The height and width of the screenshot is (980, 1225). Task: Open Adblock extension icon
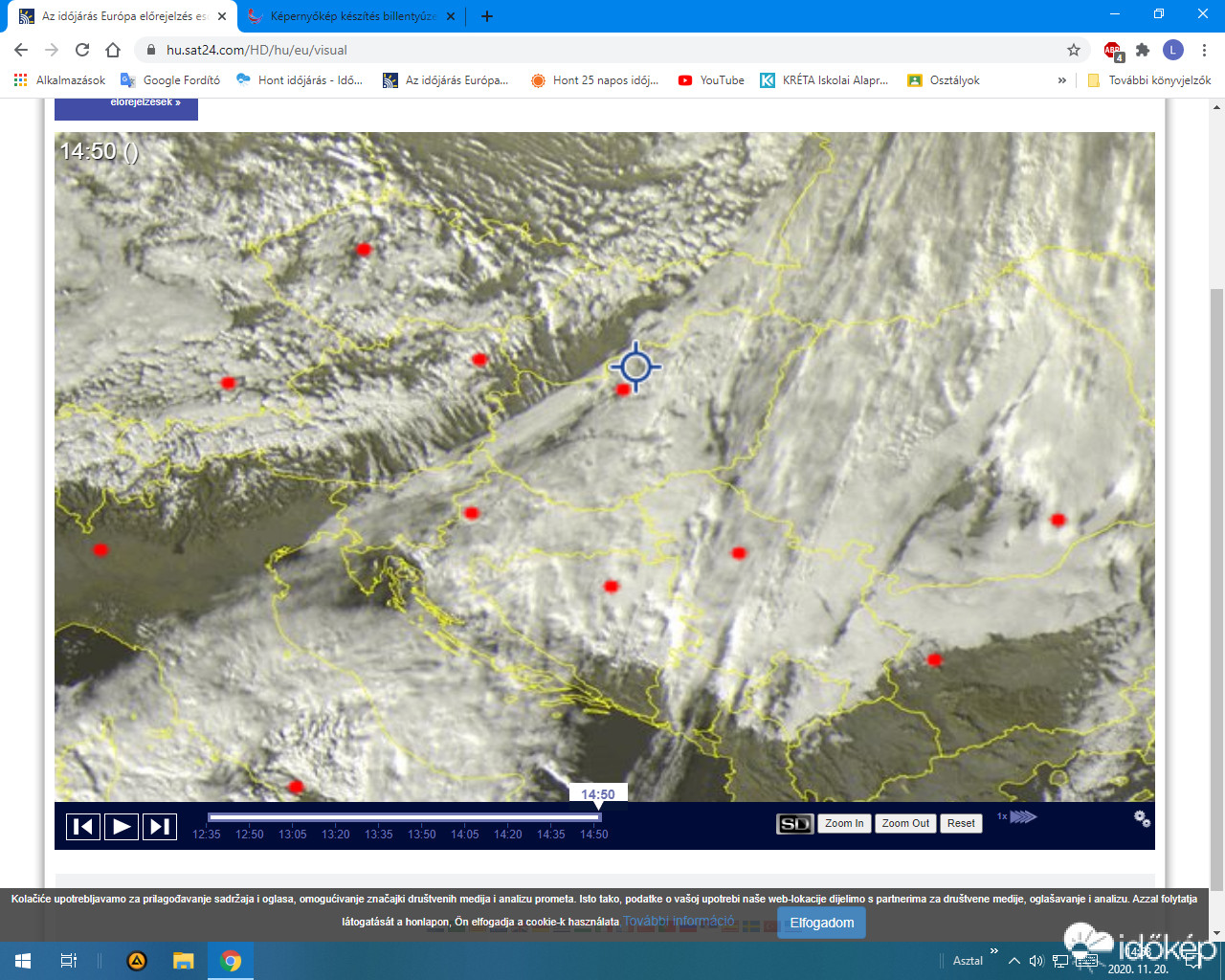(x=1112, y=50)
